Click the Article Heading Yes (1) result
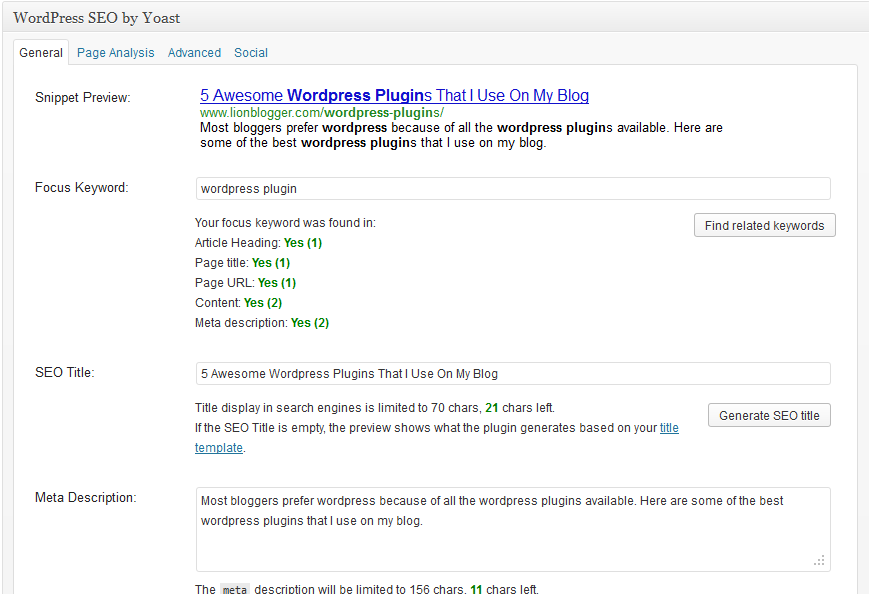 coord(302,243)
